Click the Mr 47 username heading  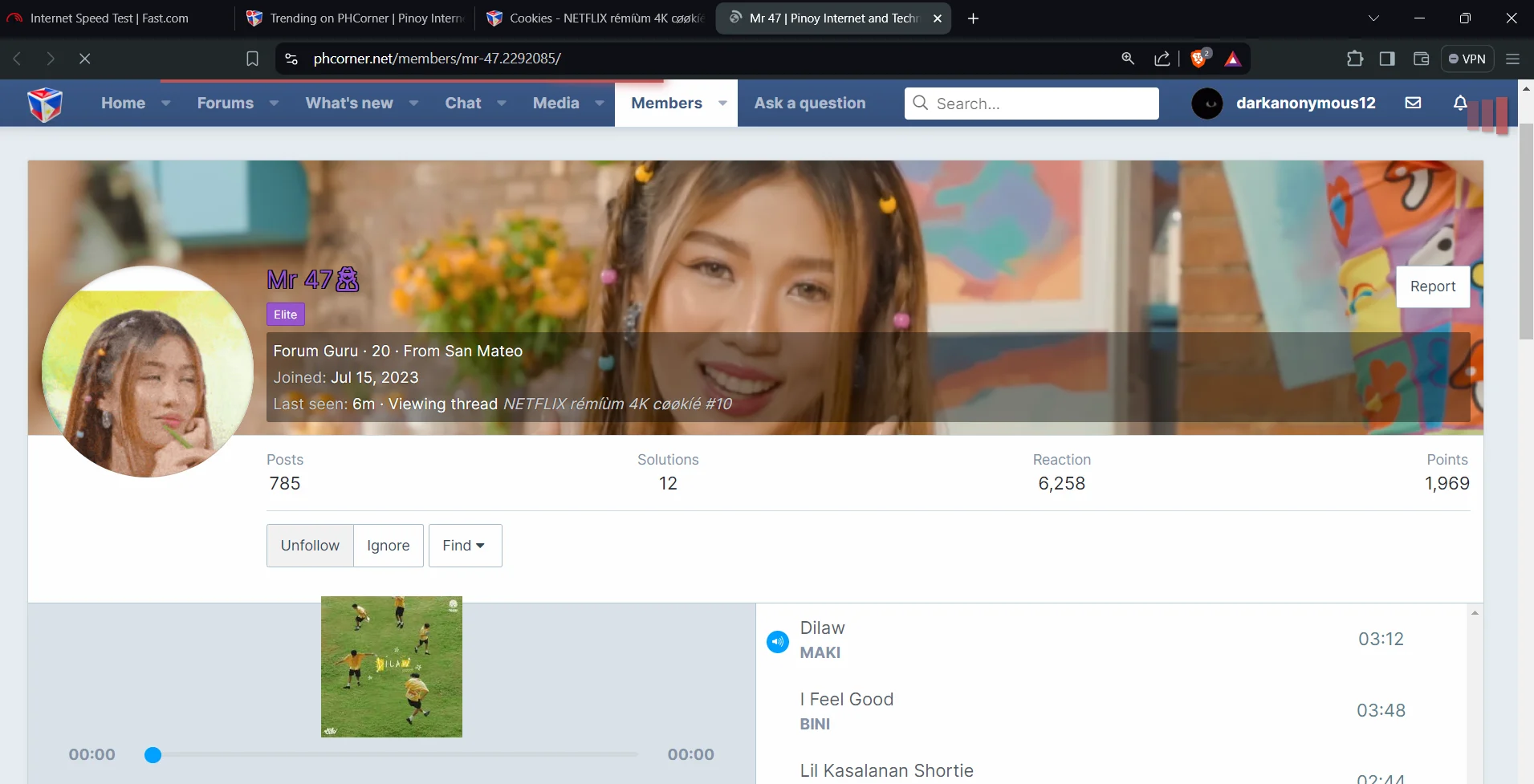tap(313, 279)
